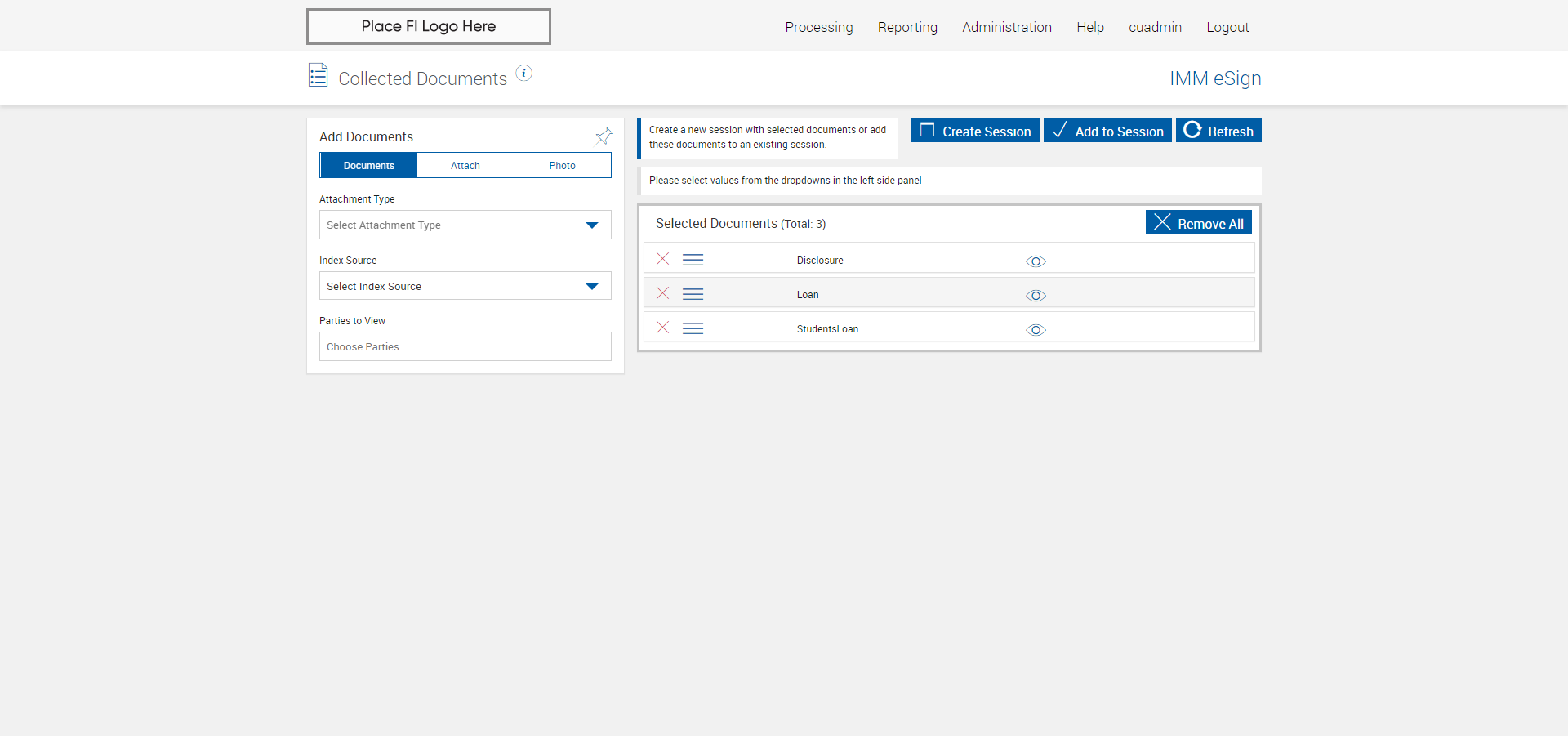Click the reorder handle for StudentsLoan row

click(693, 328)
